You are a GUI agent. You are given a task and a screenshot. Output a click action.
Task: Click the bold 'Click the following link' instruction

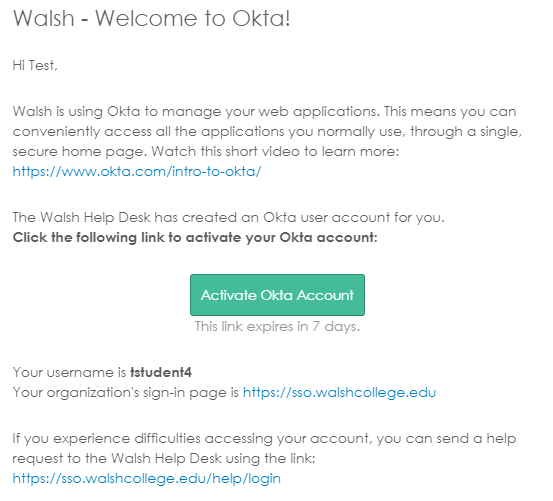(x=195, y=238)
